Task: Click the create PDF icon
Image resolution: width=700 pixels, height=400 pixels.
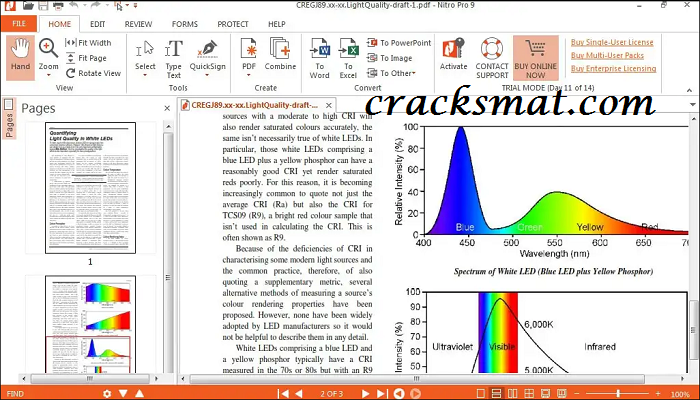Action: coord(249,49)
